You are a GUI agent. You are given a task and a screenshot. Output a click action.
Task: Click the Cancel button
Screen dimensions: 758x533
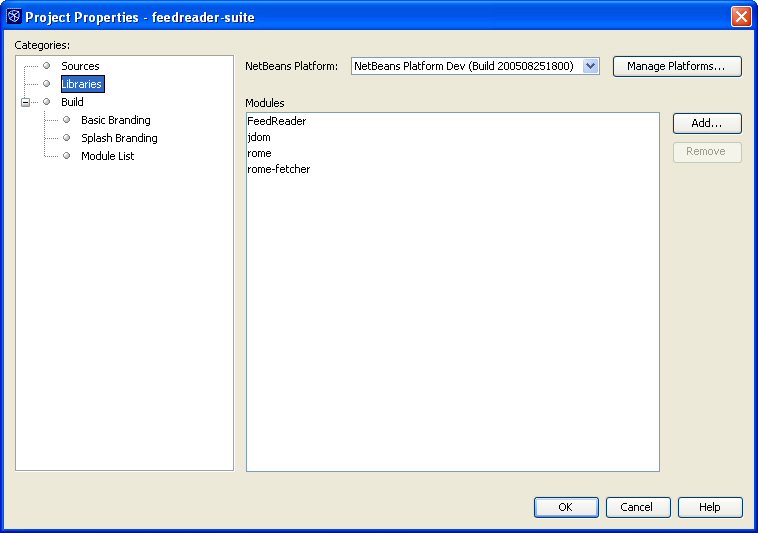(638, 507)
